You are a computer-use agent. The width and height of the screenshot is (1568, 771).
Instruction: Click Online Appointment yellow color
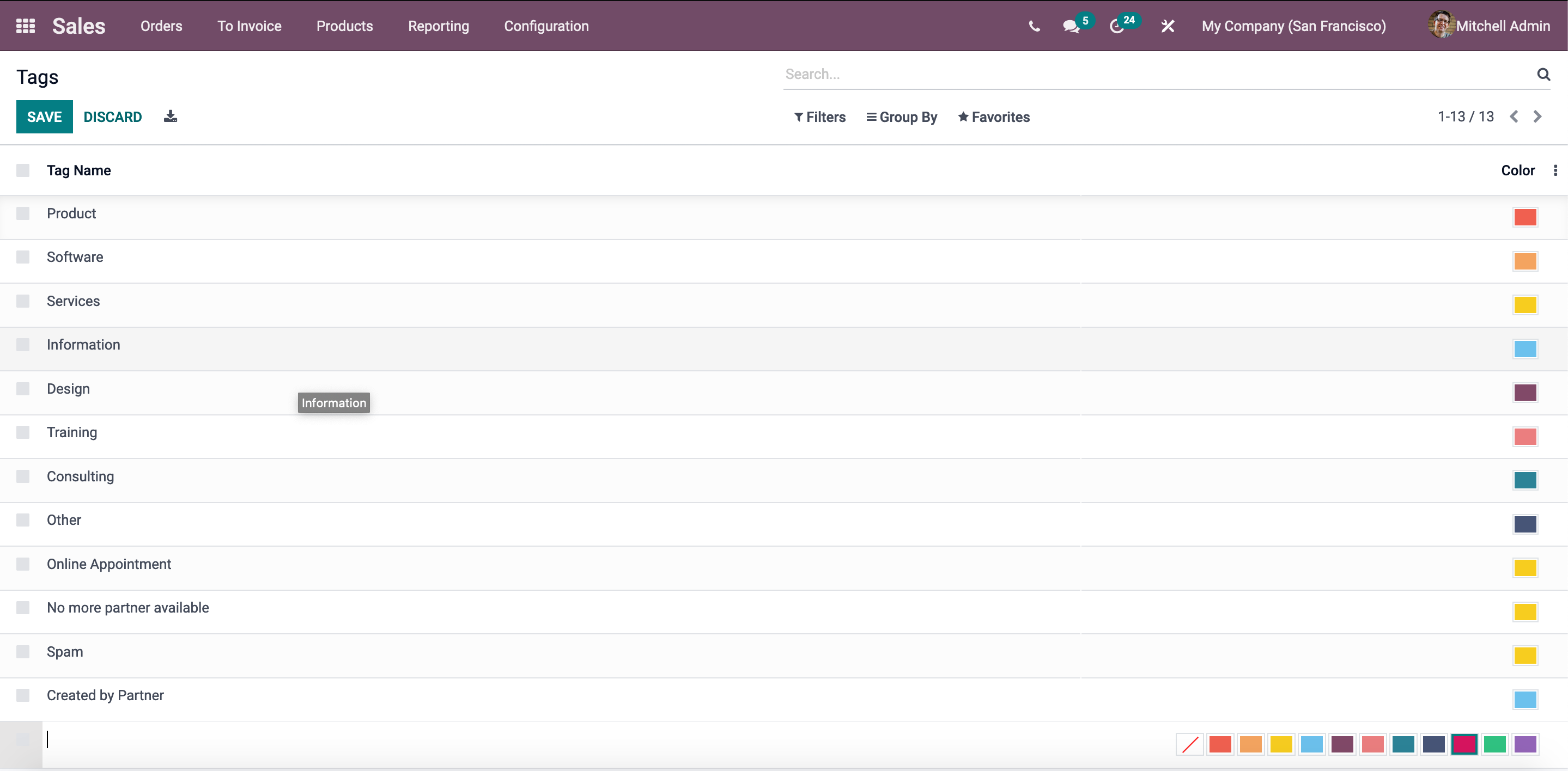click(x=1525, y=568)
